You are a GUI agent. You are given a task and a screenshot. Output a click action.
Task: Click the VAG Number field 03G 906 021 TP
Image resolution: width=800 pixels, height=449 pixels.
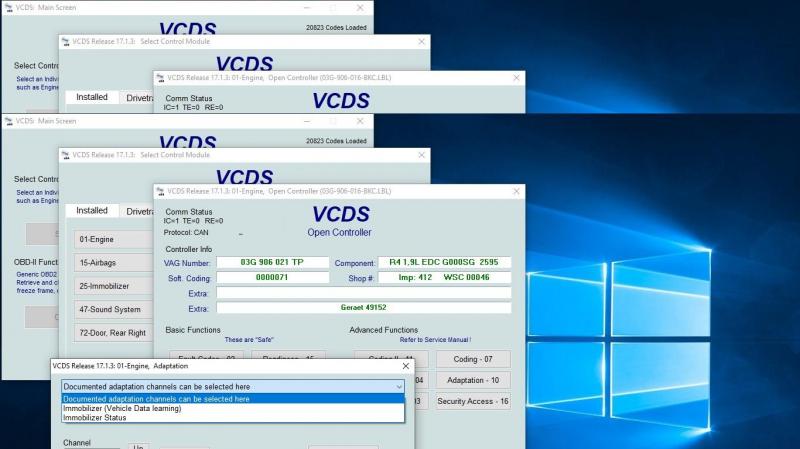click(x=272, y=262)
